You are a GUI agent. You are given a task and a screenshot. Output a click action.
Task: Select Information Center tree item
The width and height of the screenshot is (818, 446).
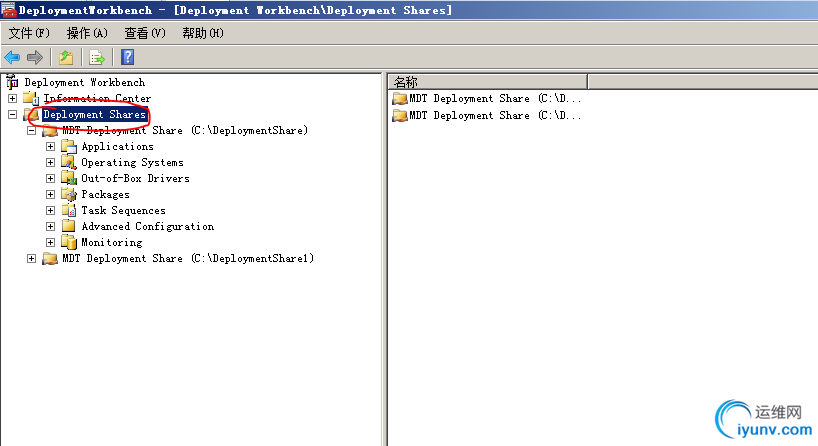pyautogui.click(x=97, y=98)
